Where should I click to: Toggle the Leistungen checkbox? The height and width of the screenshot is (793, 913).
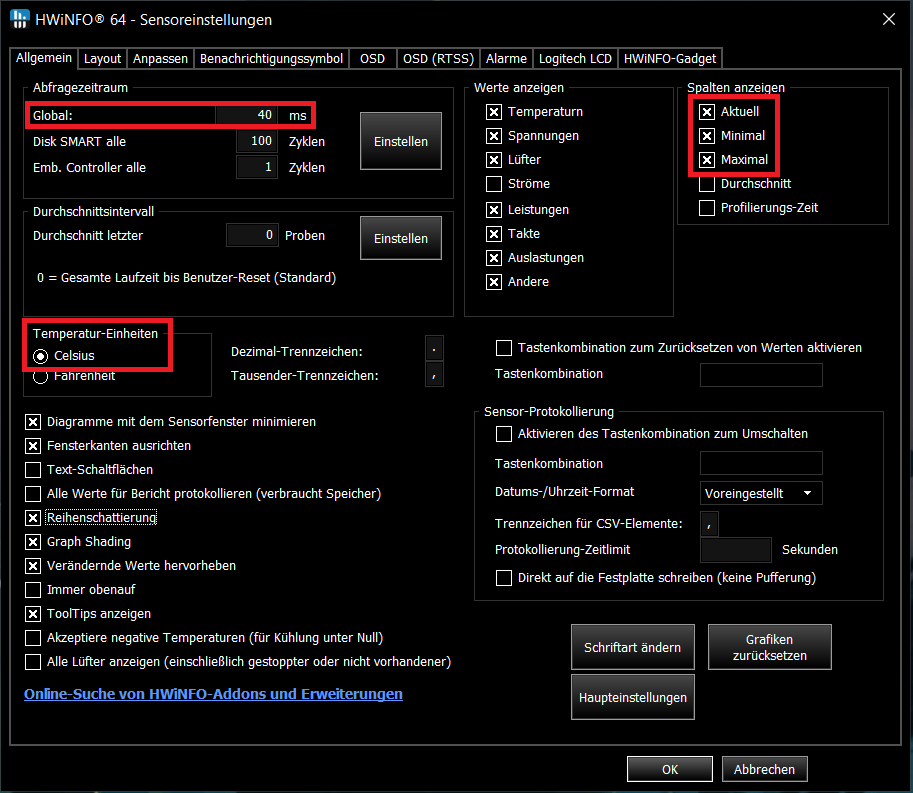tap(494, 210)
